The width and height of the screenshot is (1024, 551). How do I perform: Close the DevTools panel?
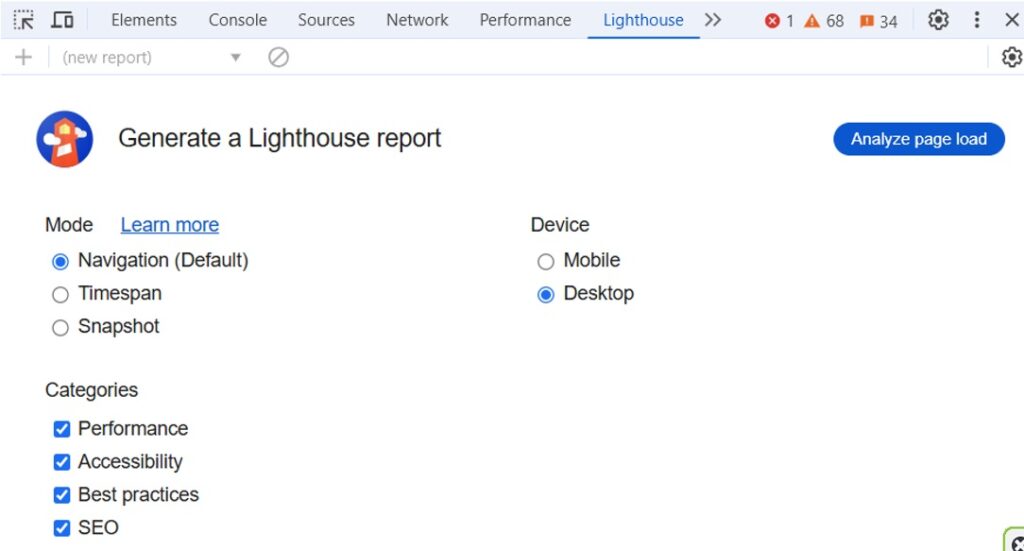[1012, 20]
